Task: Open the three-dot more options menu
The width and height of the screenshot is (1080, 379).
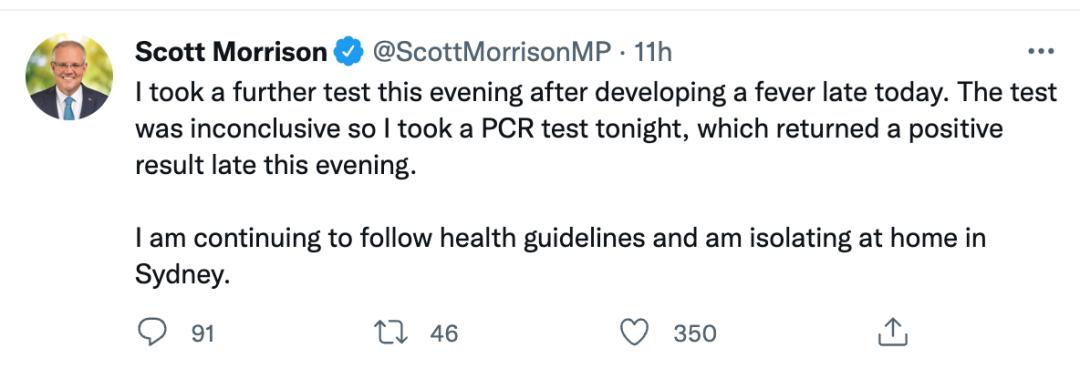Action: coord(1041,51)
